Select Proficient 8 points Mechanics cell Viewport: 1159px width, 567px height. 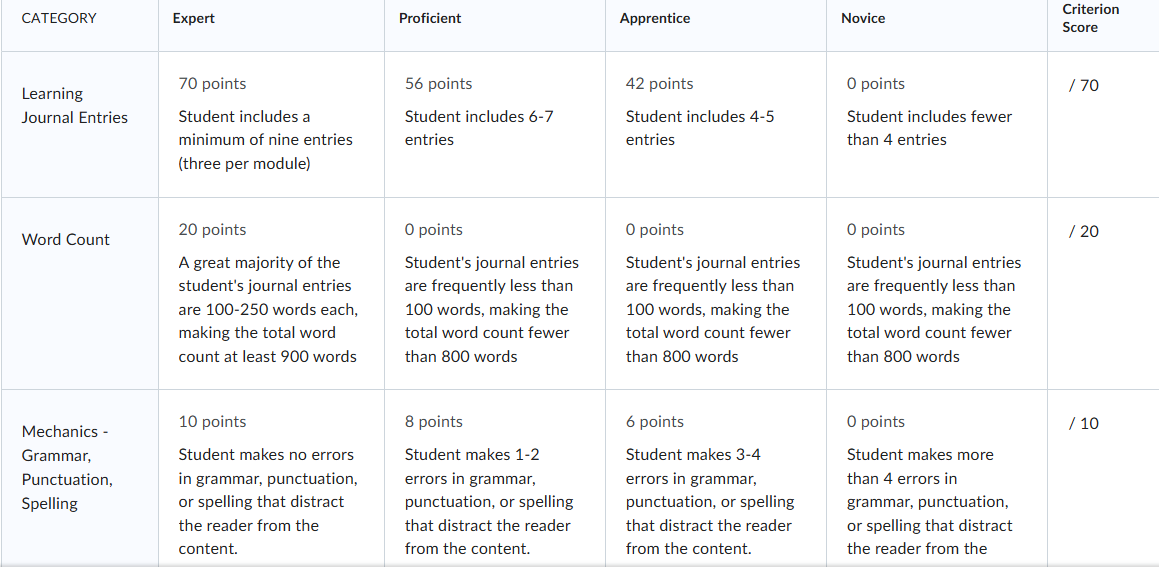pos(494,478)
